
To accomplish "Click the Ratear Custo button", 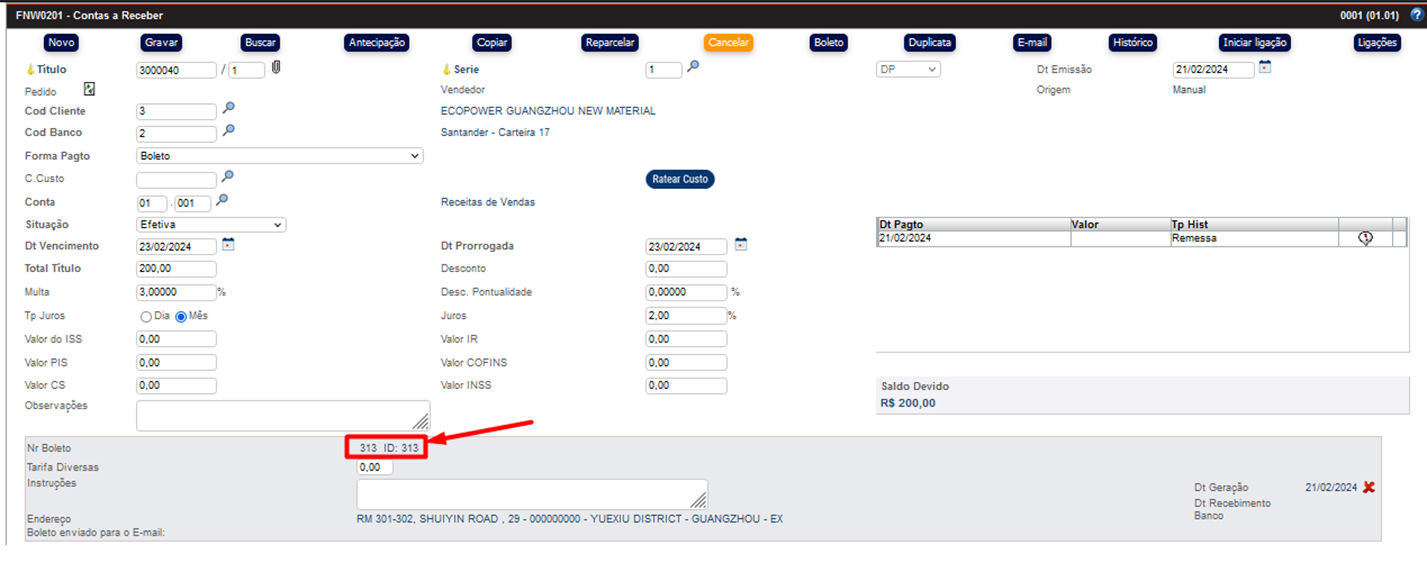I will pos(680,179).
